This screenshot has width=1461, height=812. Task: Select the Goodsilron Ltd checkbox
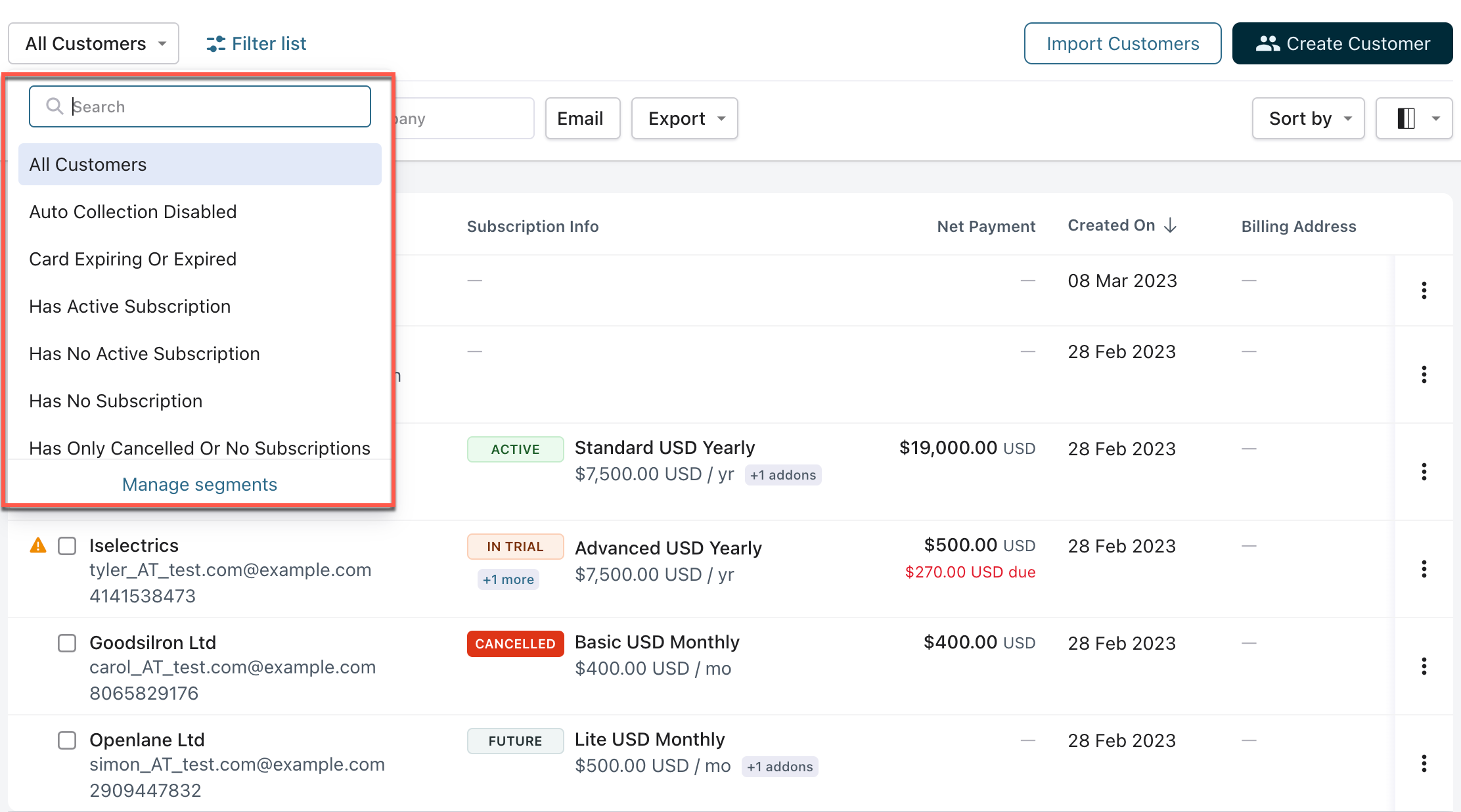[67, 643]
